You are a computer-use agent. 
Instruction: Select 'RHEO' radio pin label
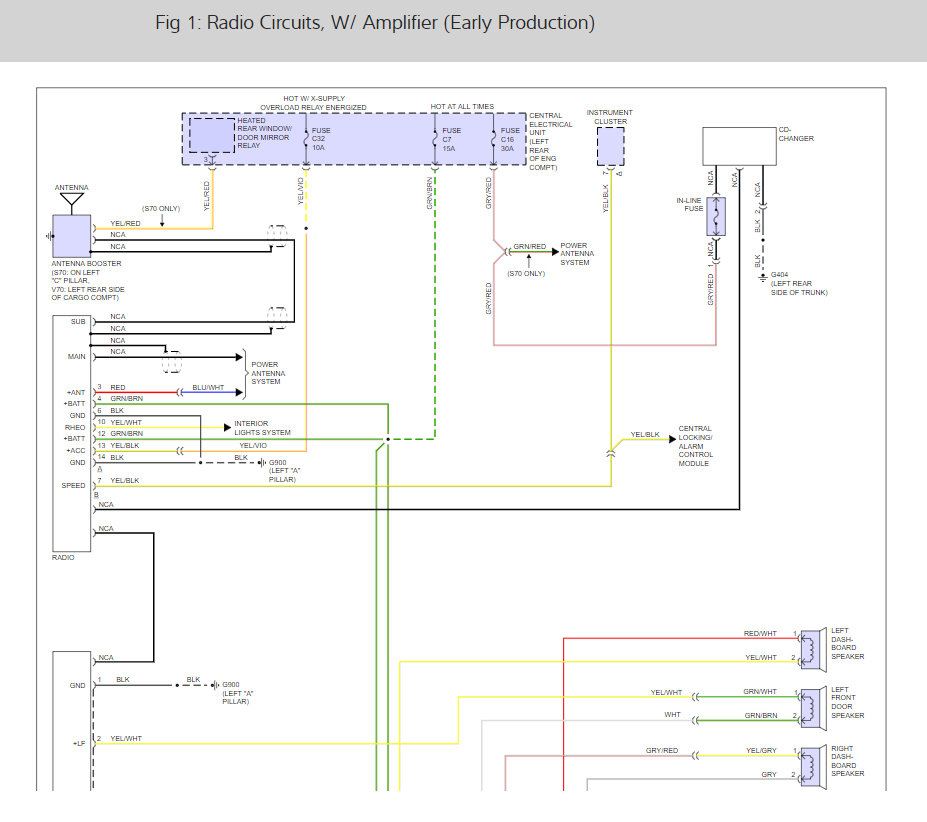[x=75, y=428]
